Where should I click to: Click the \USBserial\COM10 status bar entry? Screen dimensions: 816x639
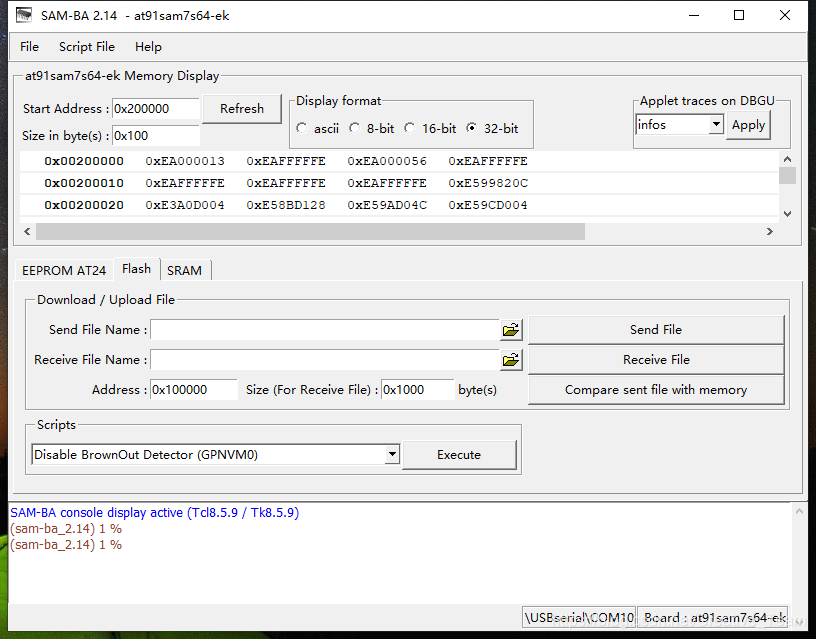pos(579,618)
